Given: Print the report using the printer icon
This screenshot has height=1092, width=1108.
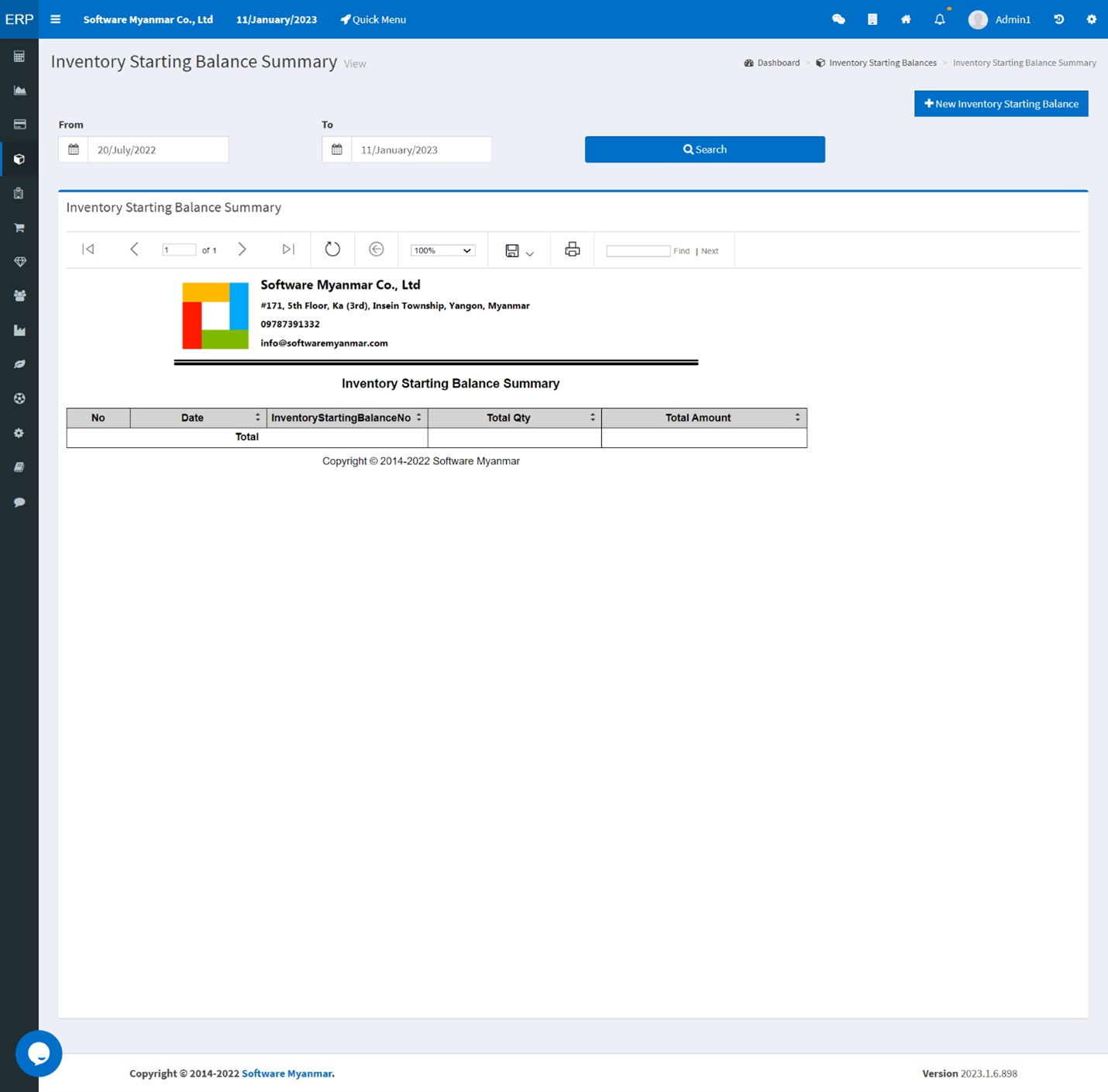Looking at the screenshot, I should point(573,249).
